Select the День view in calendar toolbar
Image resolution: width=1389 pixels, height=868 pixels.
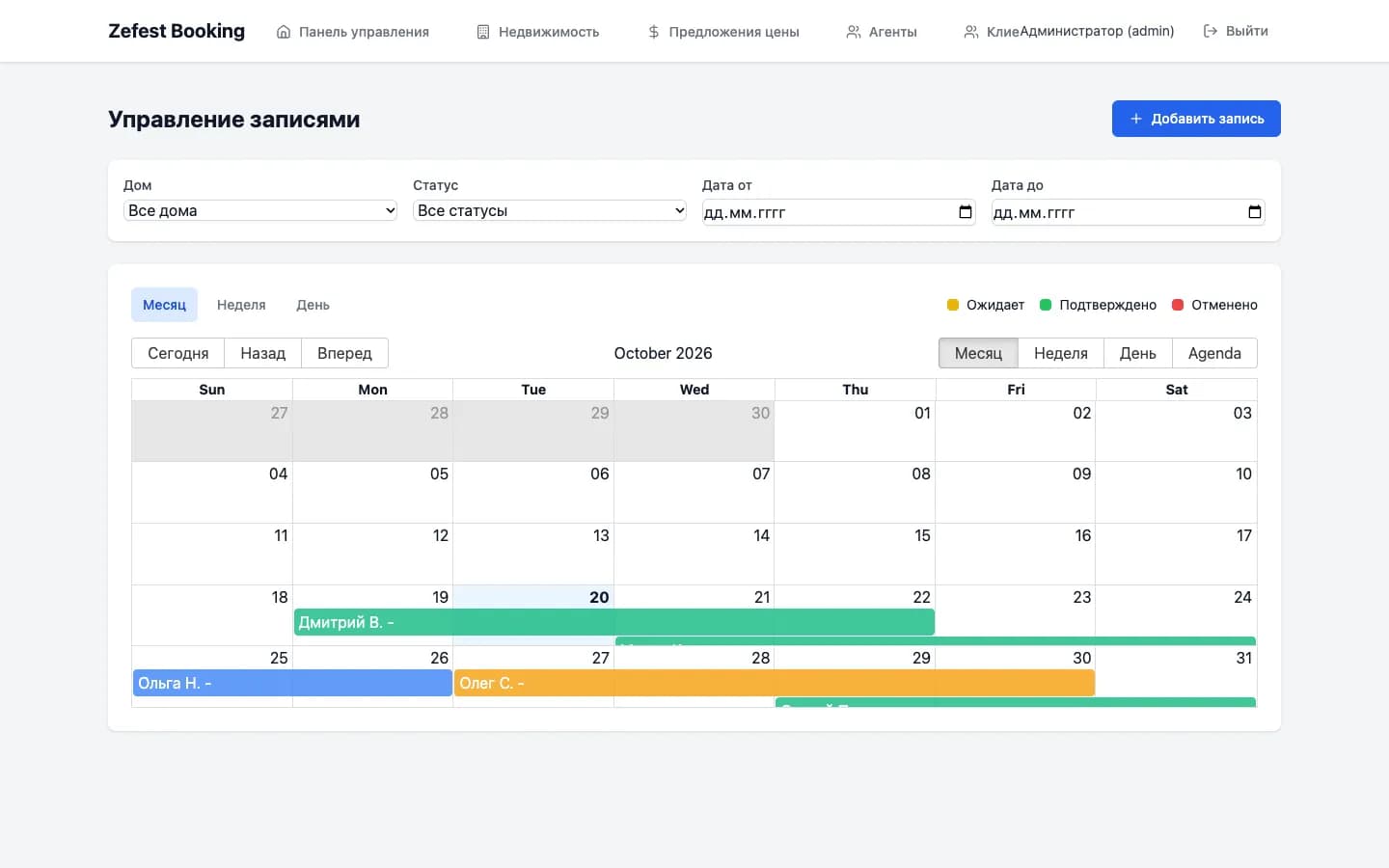1138,353
